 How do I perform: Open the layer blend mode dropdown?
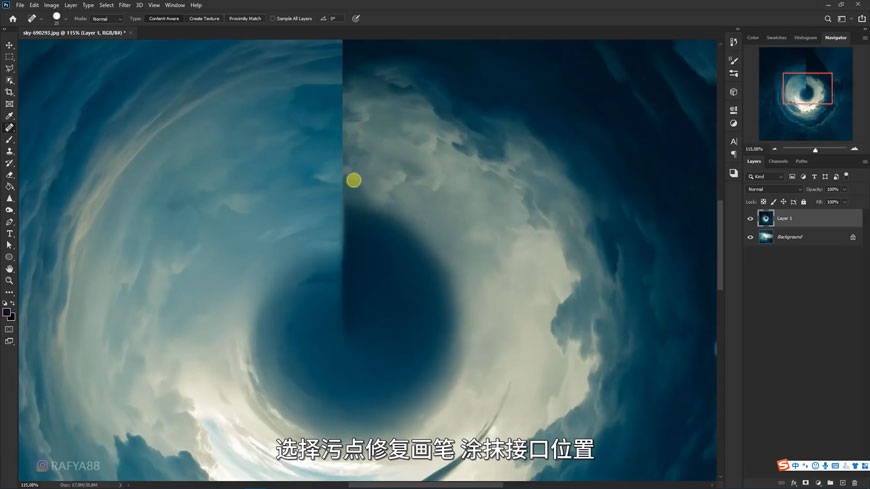pos(774,189)
